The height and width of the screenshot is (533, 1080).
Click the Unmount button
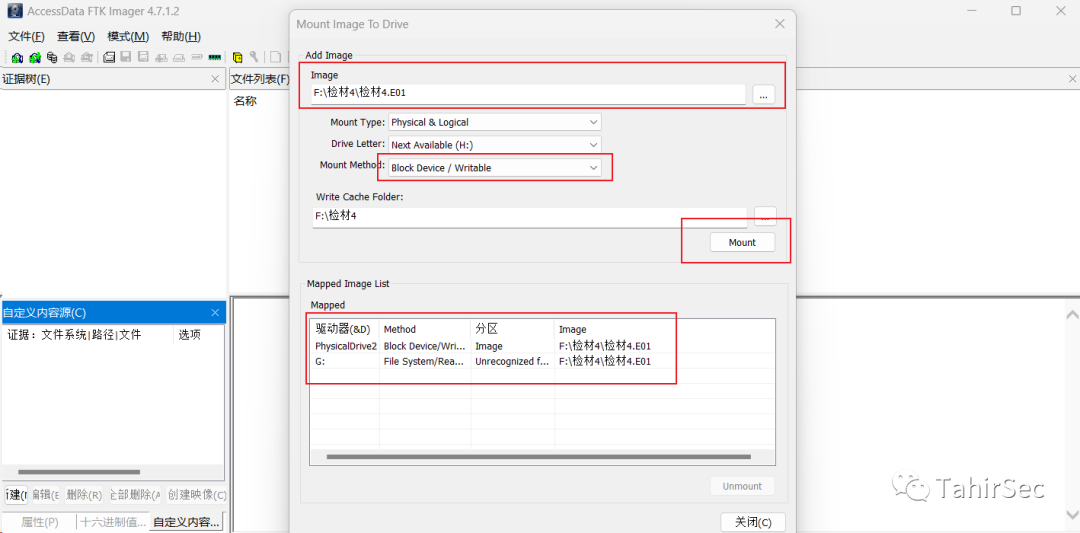[x=742, y=486]
